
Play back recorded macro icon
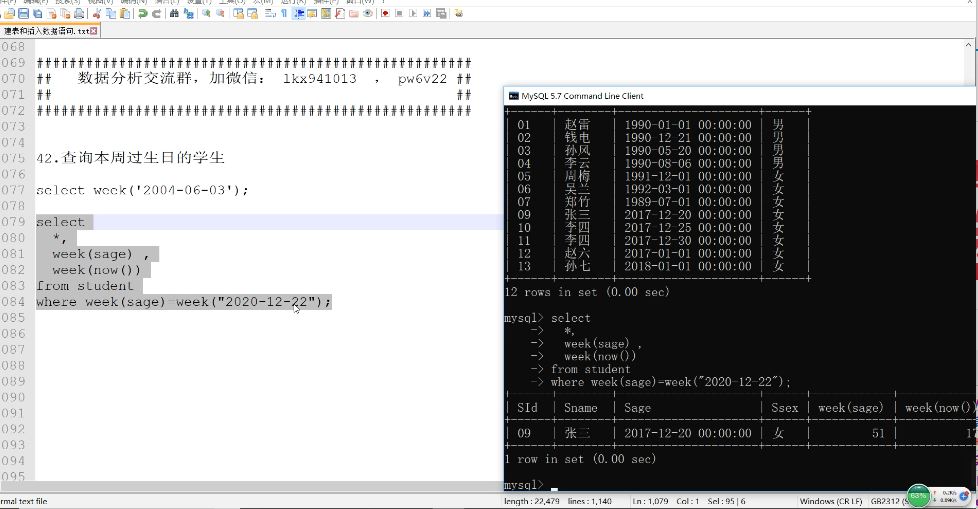click(x=413, y=13)
